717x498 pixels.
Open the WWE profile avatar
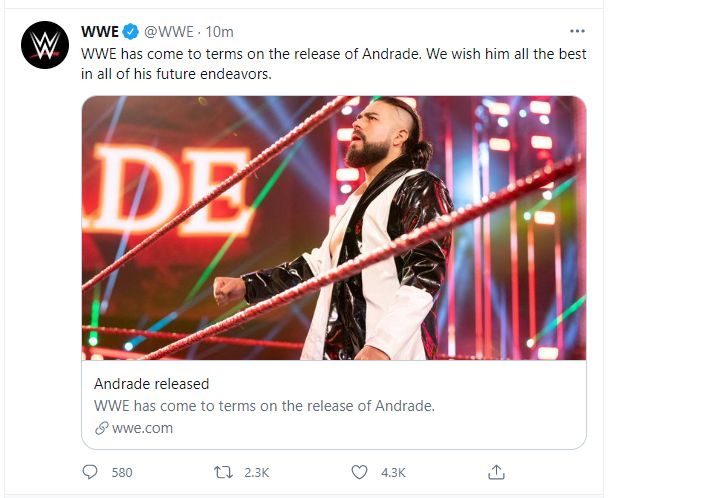[x=44, y=45]
